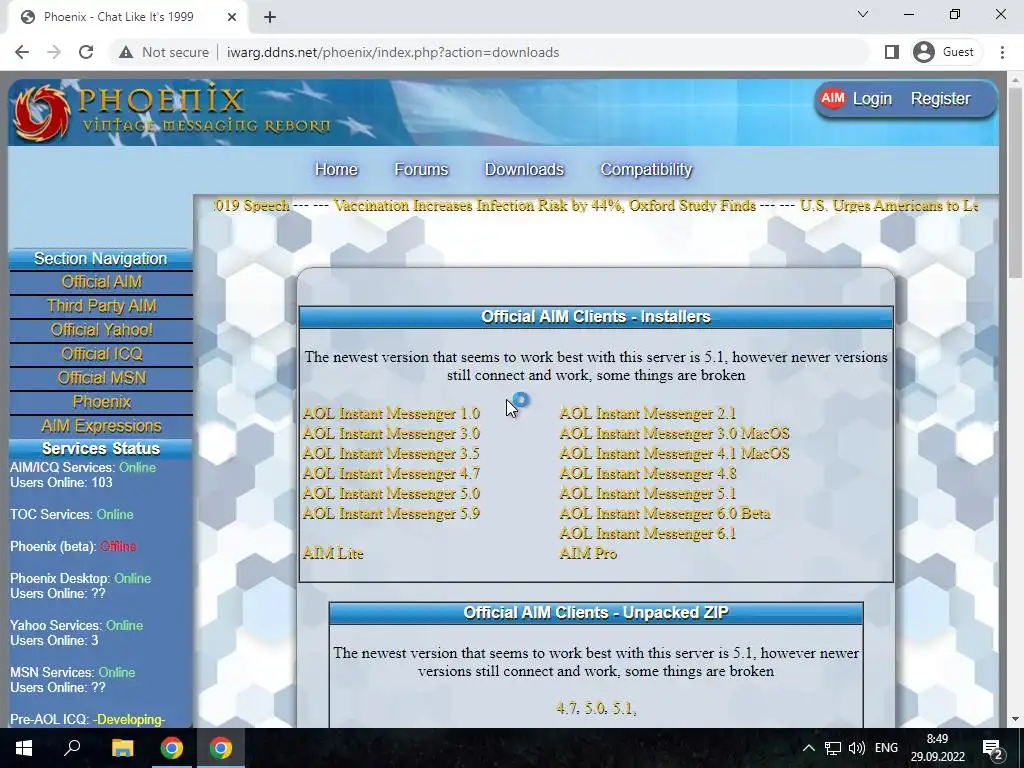Open Windows taskbar search
This screenshot has width=1024, height=768.
[72, 748]
